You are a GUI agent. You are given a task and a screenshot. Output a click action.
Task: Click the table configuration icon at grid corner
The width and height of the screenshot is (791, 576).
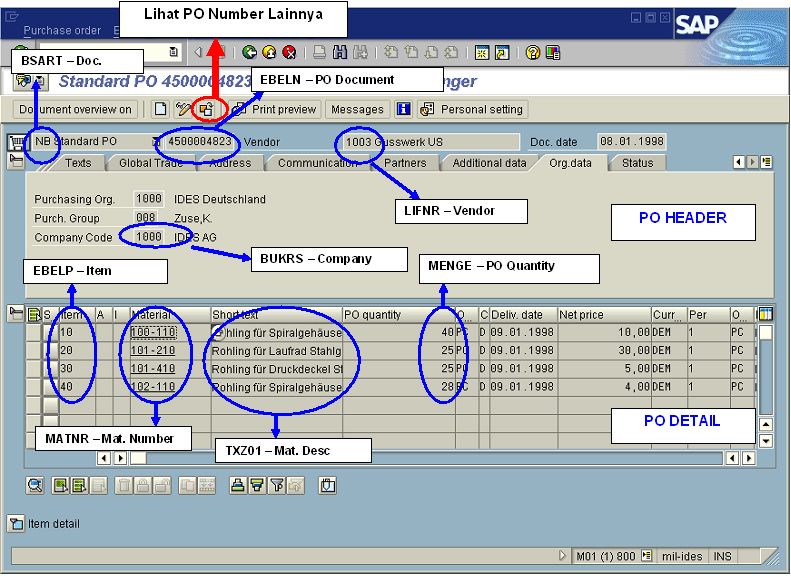tap(766, 315)
